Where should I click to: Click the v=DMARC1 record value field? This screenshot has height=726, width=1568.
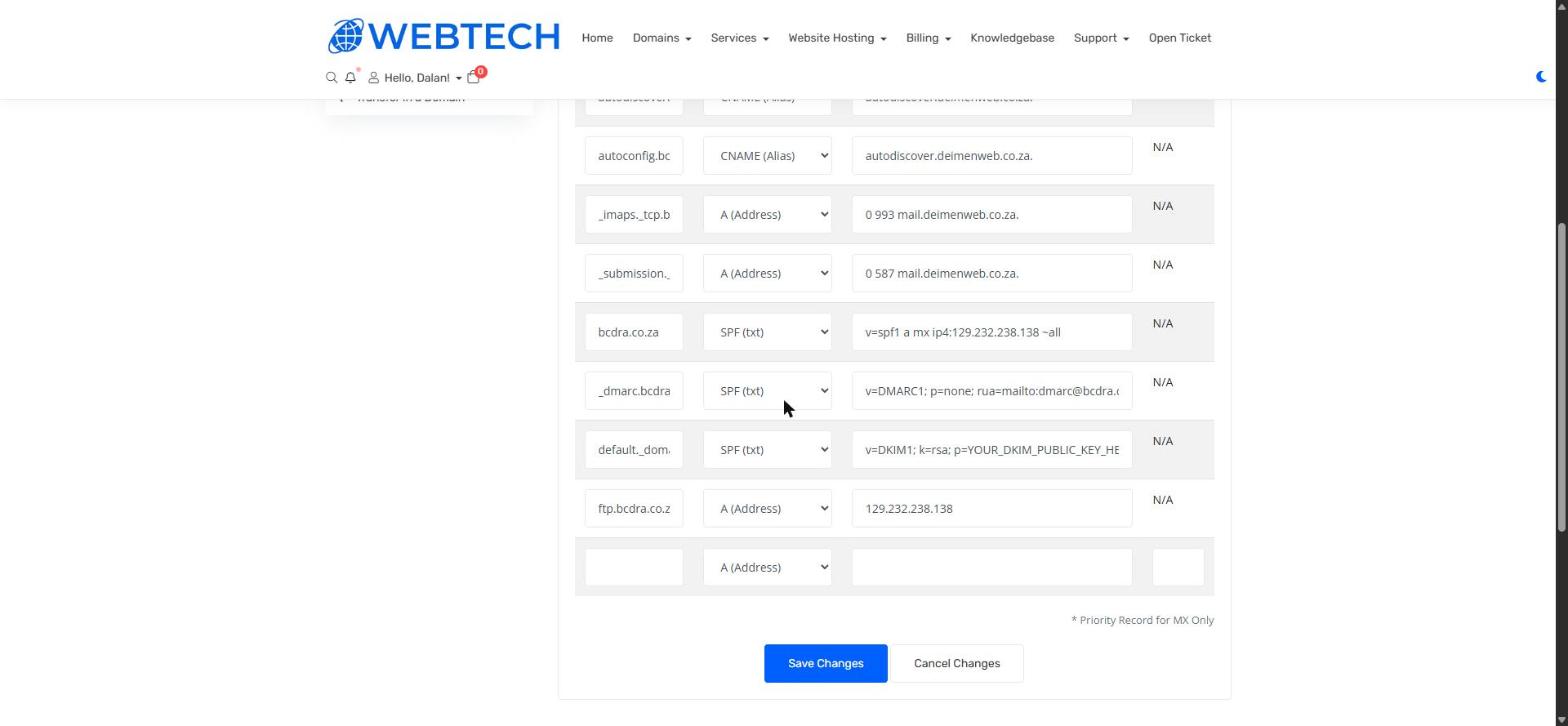[992, 391]
